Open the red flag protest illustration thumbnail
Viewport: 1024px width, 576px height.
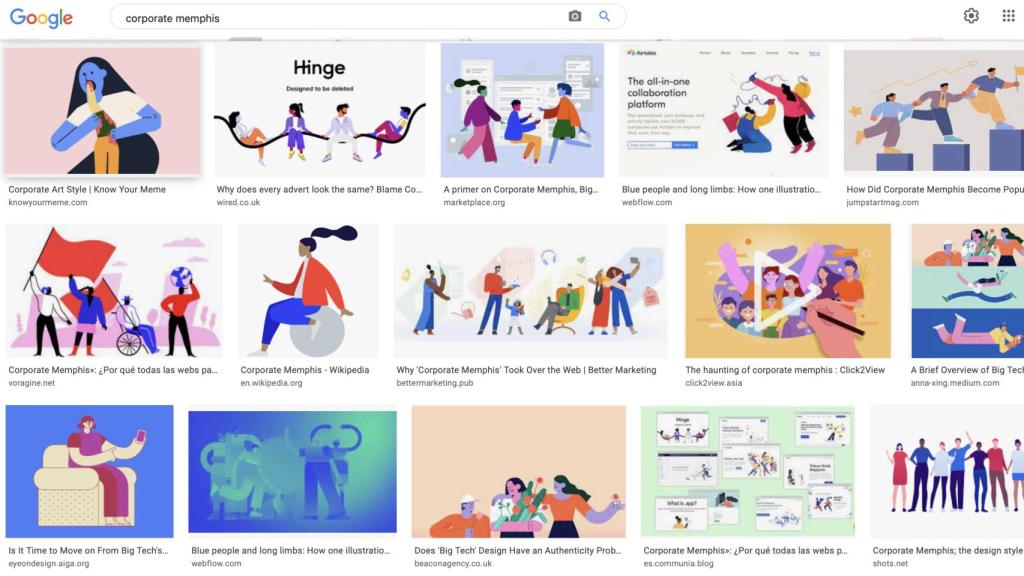tap(114, 291)
